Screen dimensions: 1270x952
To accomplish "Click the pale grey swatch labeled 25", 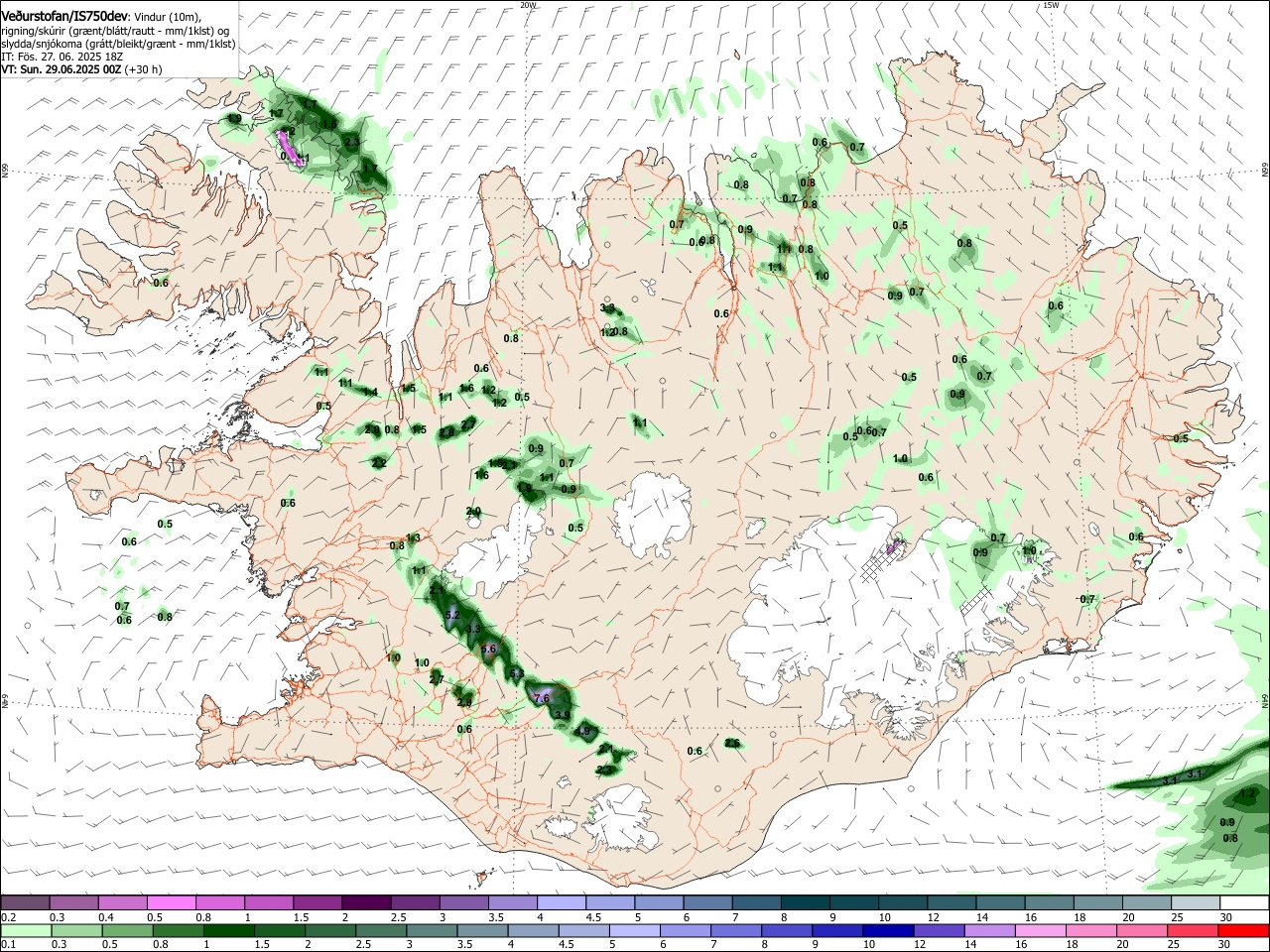I will (x=1196, y=902).
